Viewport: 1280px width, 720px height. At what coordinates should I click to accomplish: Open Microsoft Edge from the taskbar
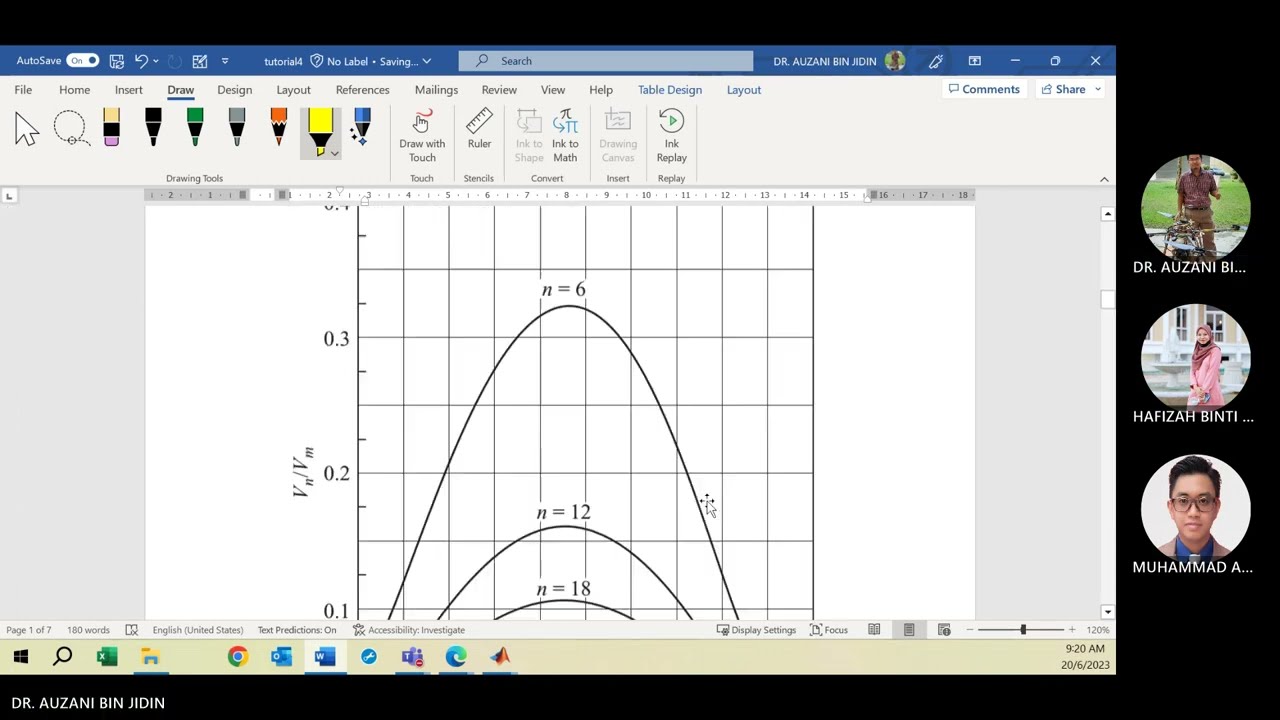pyautogui.click(x=456, y=657)
